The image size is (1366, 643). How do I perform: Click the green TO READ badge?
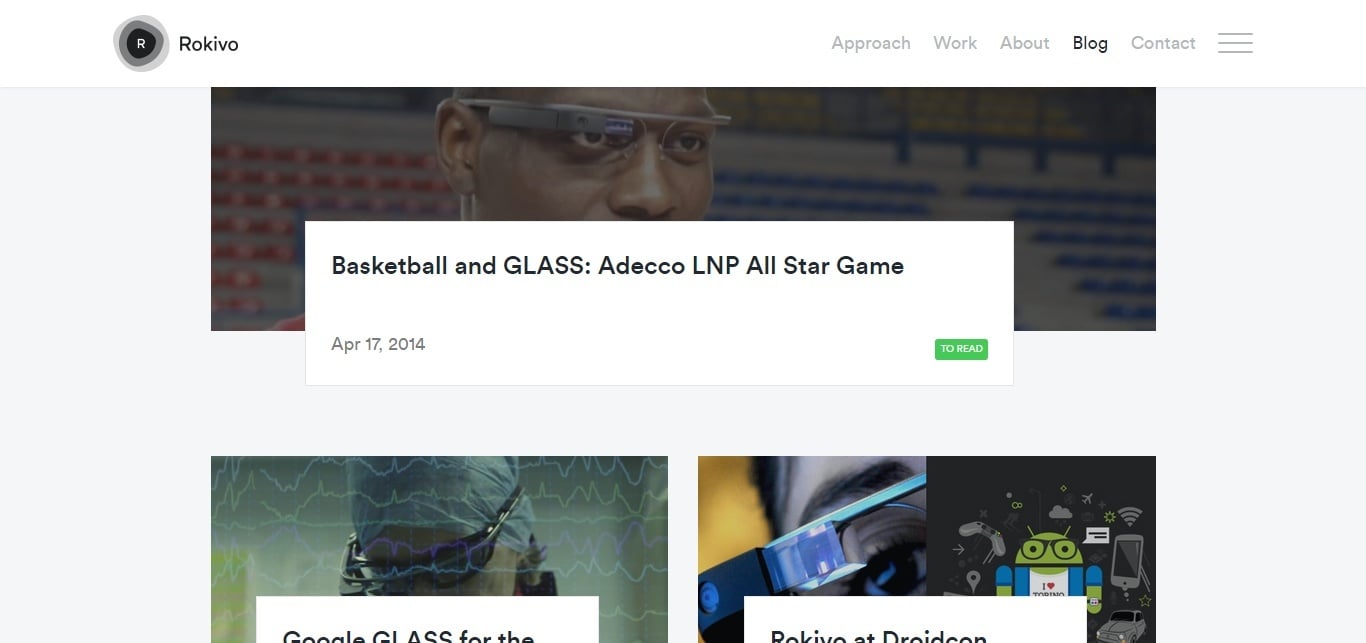point(961,349)
